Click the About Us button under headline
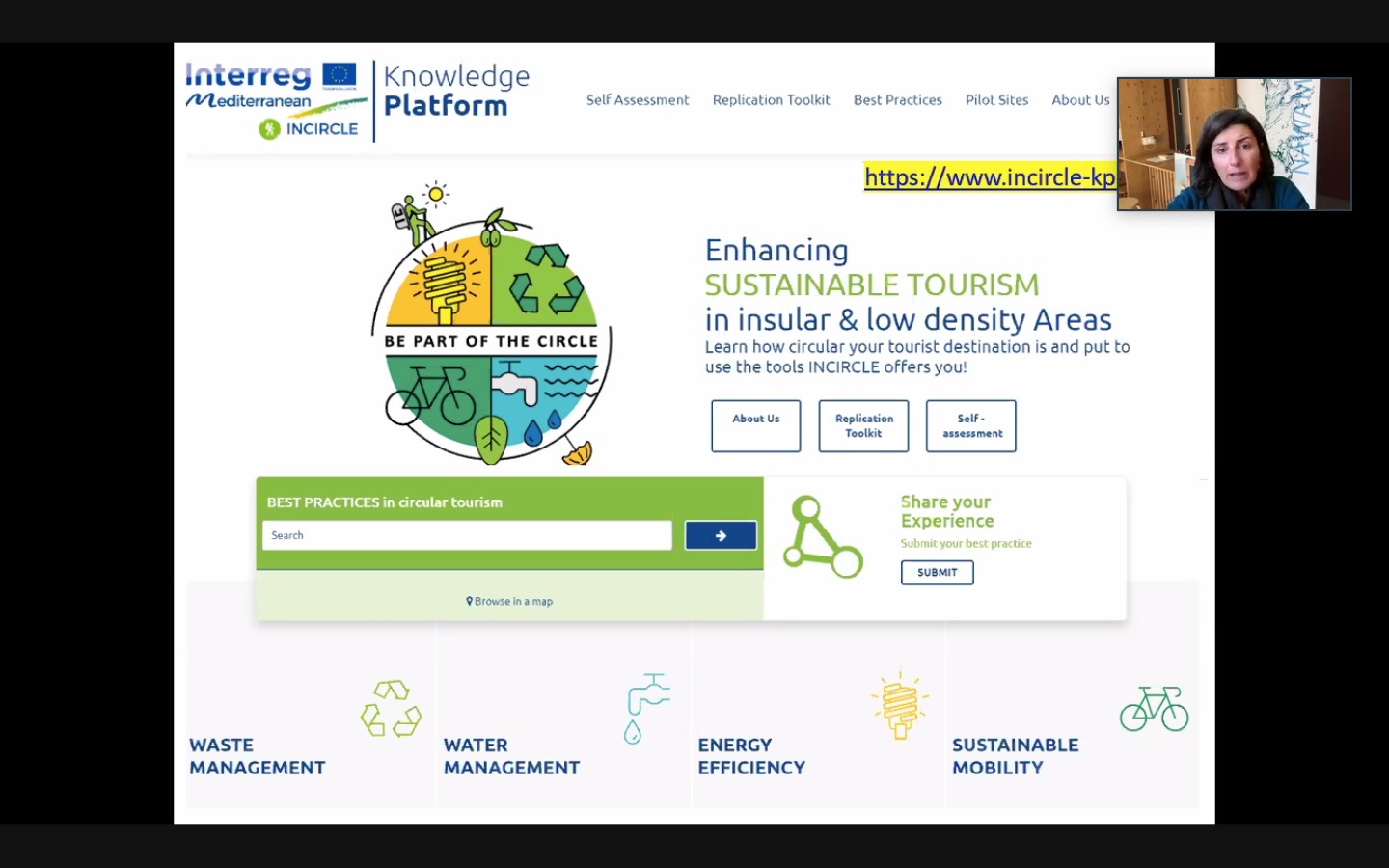 tap(756, 425)
